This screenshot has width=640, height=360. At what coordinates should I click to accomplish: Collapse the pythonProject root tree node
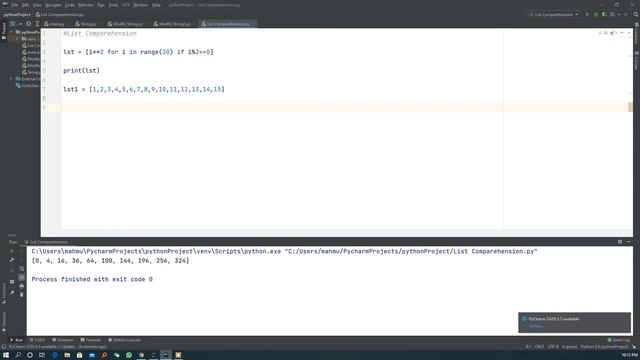coord(12,32)
